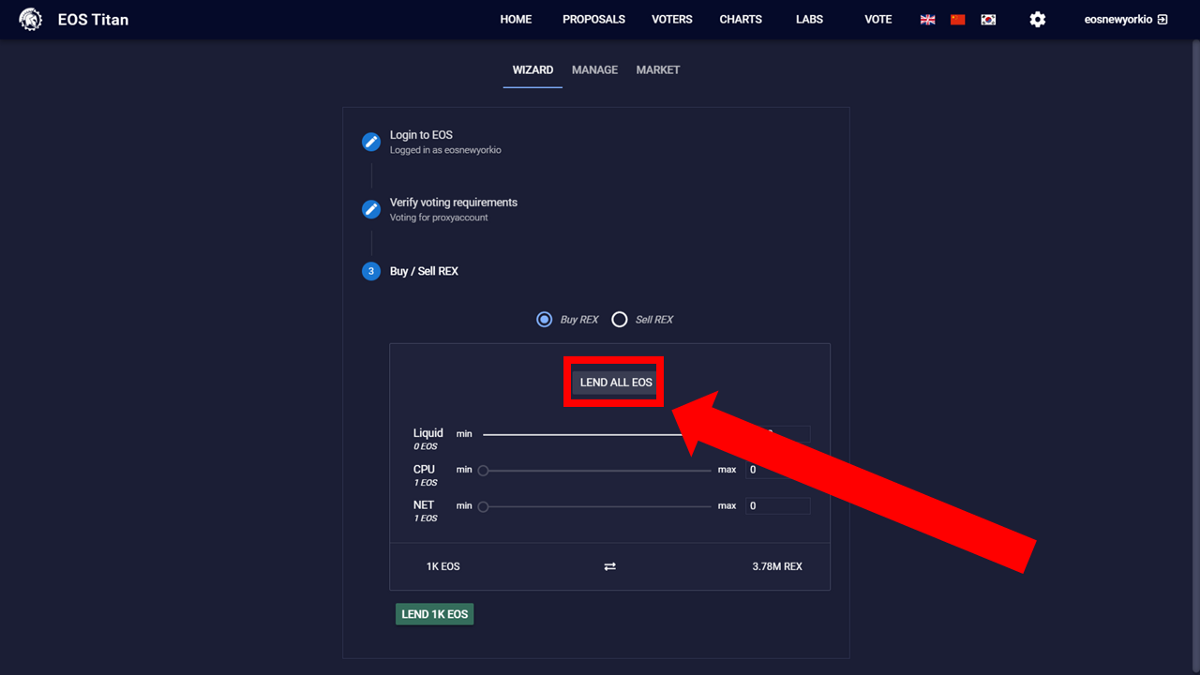Open the MANAGE tab
Screen dimensions: 1200x675
[x=595, y=70]
